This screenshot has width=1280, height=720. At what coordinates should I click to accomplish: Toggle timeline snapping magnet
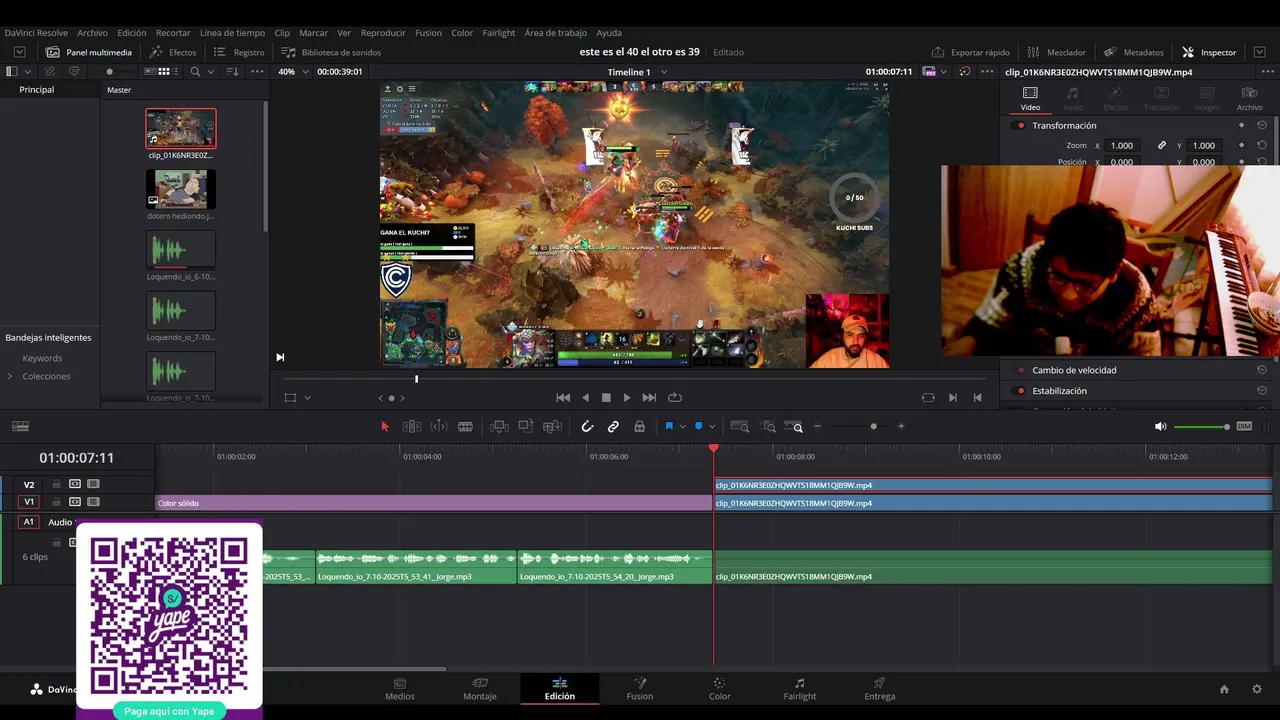point(587,426)
